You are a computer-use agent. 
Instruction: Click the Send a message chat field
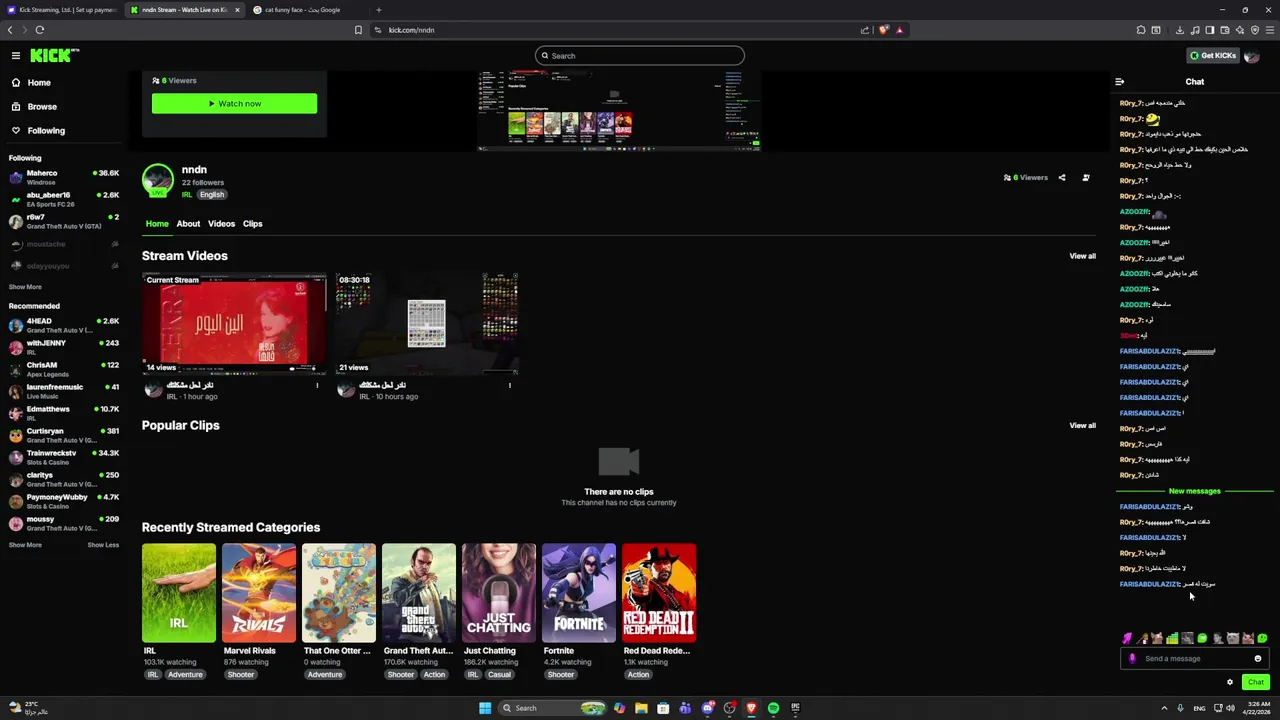pyautogui.click(x=1195, y=659)
